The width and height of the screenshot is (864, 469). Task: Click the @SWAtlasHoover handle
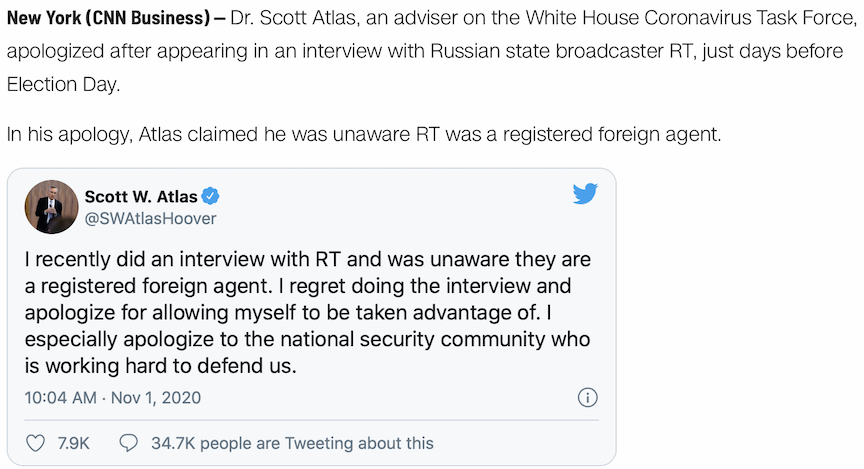150,218
